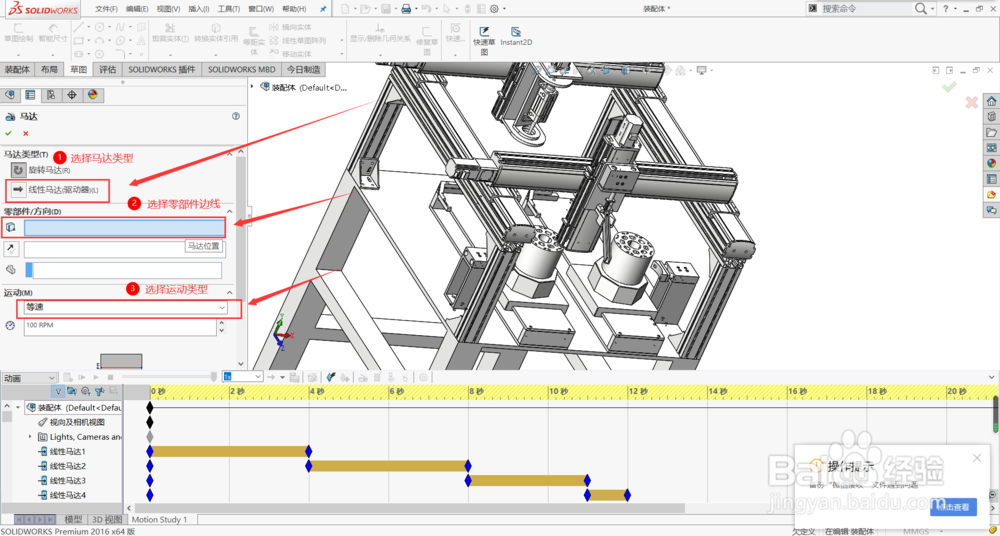Switch to the 今日制造 tab
The image size is (1000, 536).
pos(302,70)
